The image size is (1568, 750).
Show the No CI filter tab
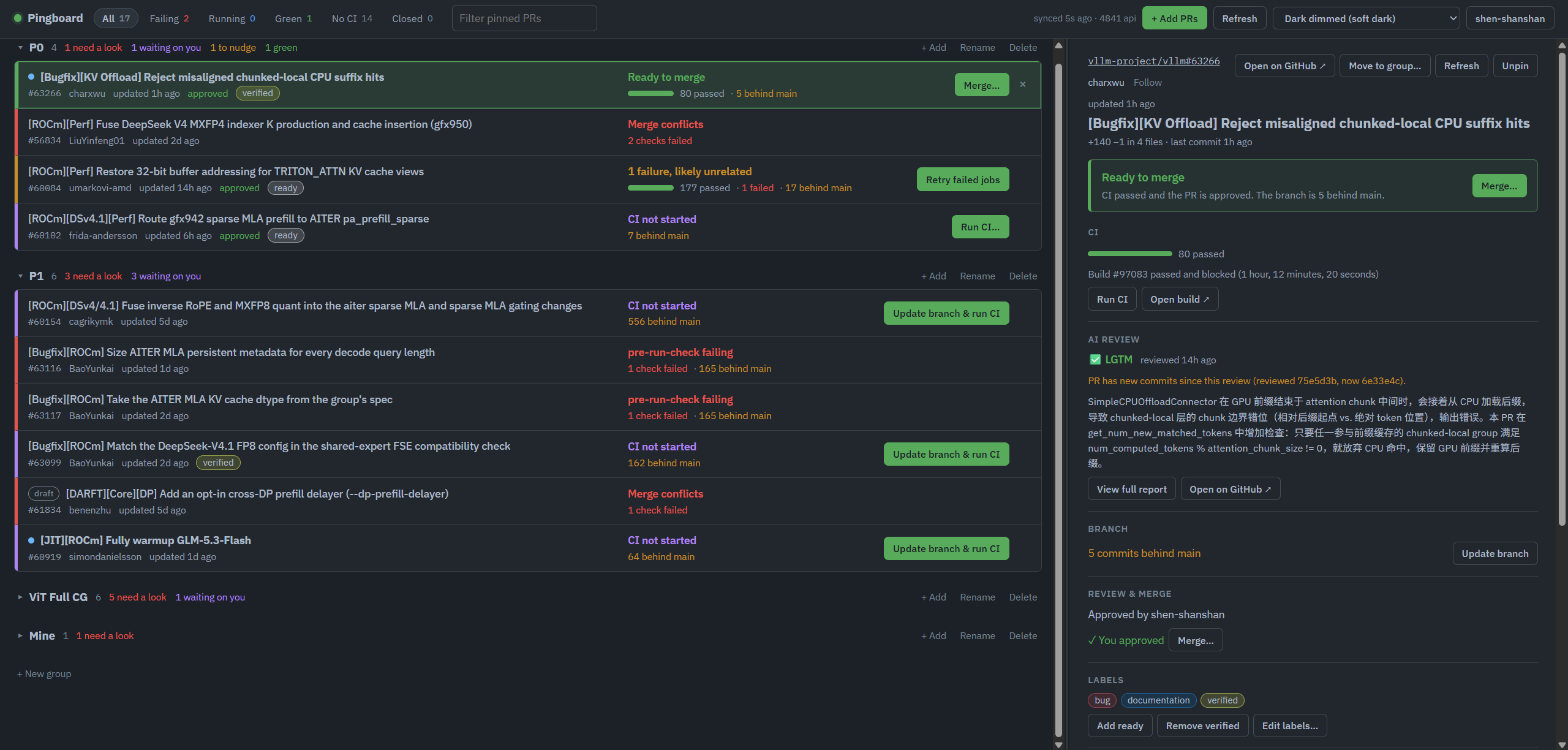(352, 18)
